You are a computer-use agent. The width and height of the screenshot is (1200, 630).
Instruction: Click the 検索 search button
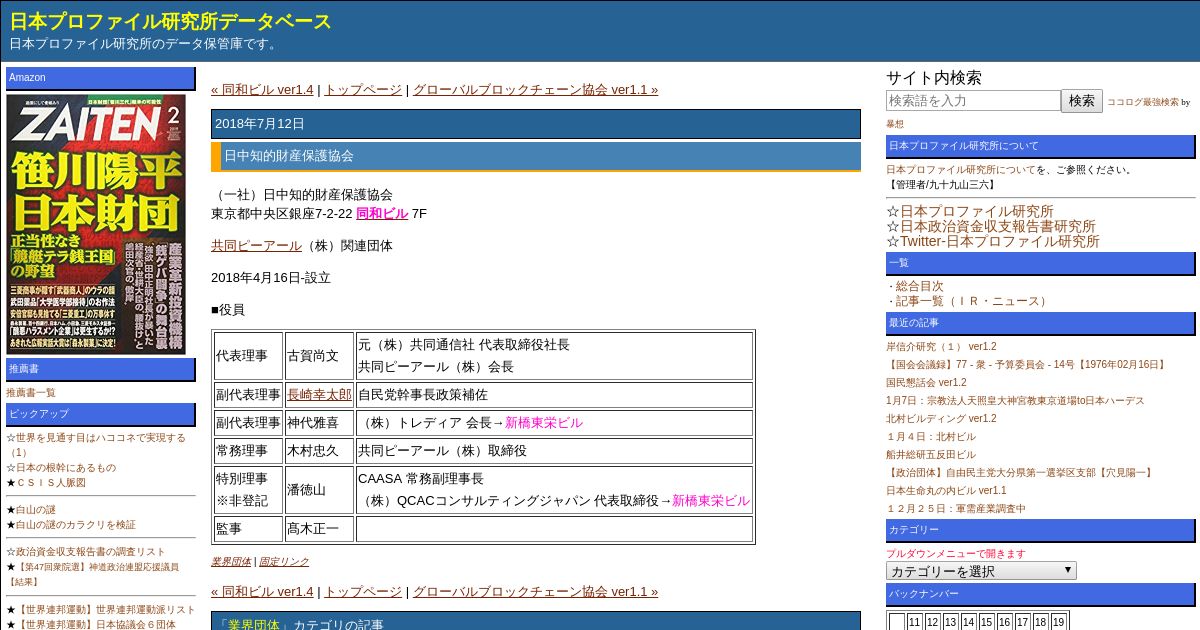1082,101
